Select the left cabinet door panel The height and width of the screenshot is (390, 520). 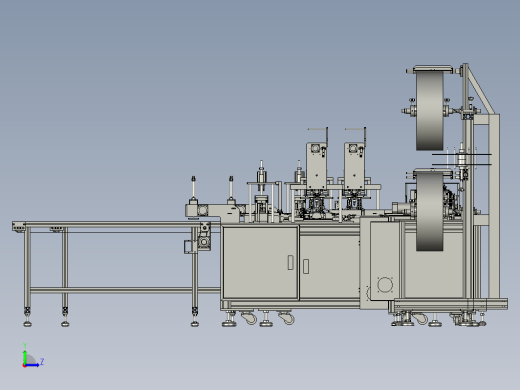click(x=260, y=263)
